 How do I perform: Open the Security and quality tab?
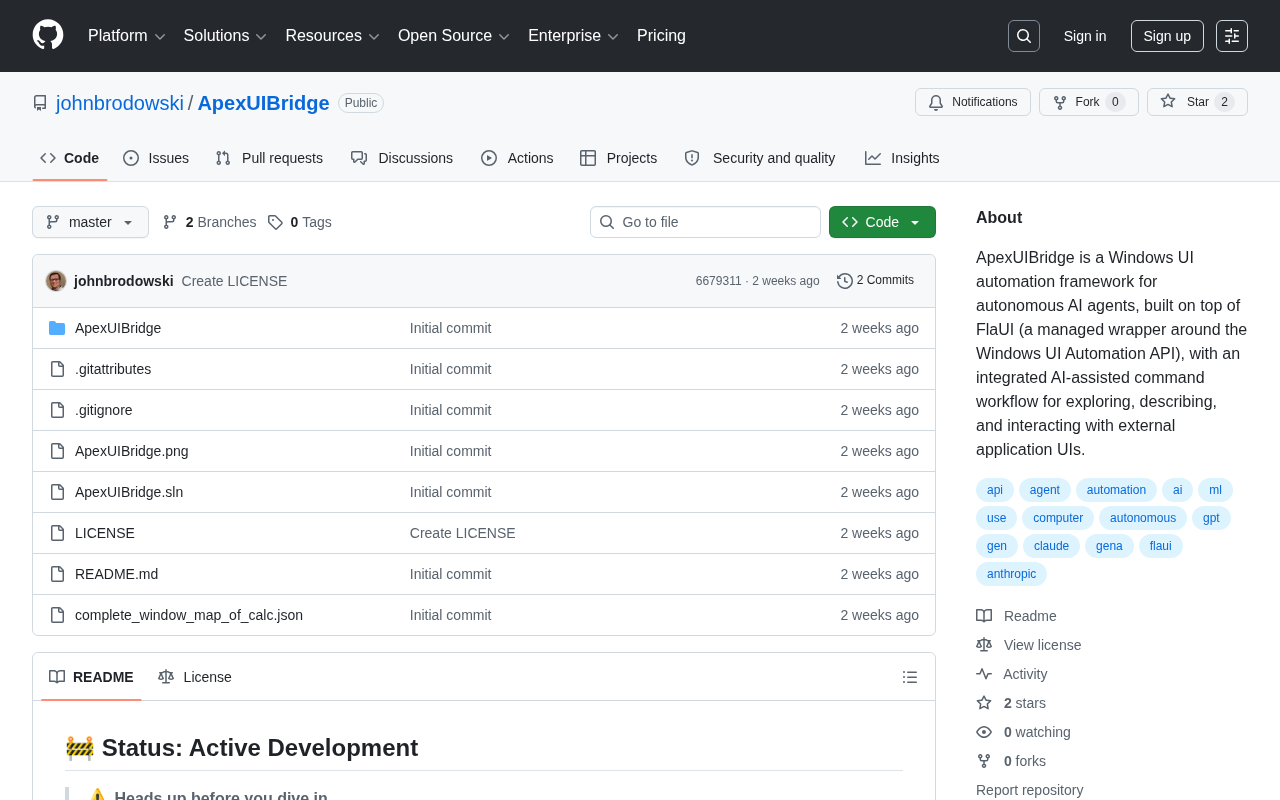click(x=760, y=158)
